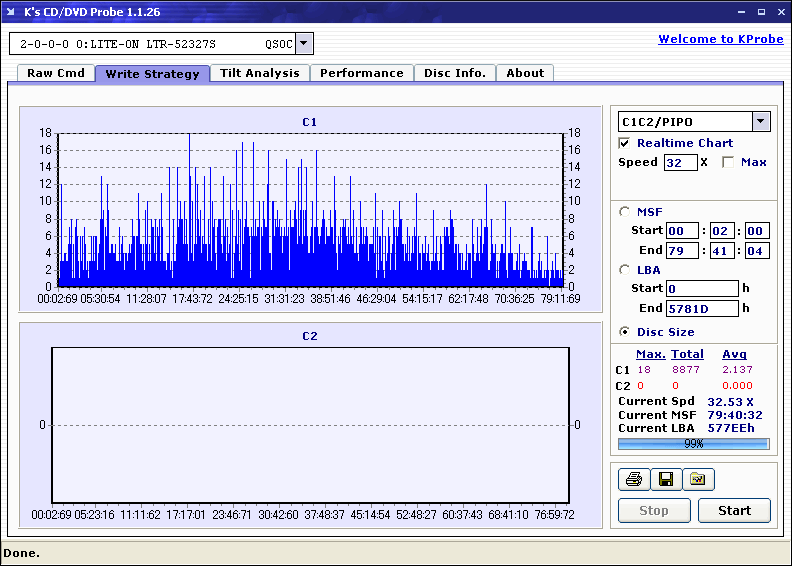The width and height of the screenshot is (792, 566).
Task: Choose the Disc Size radio option
Action: coord(625,332)
